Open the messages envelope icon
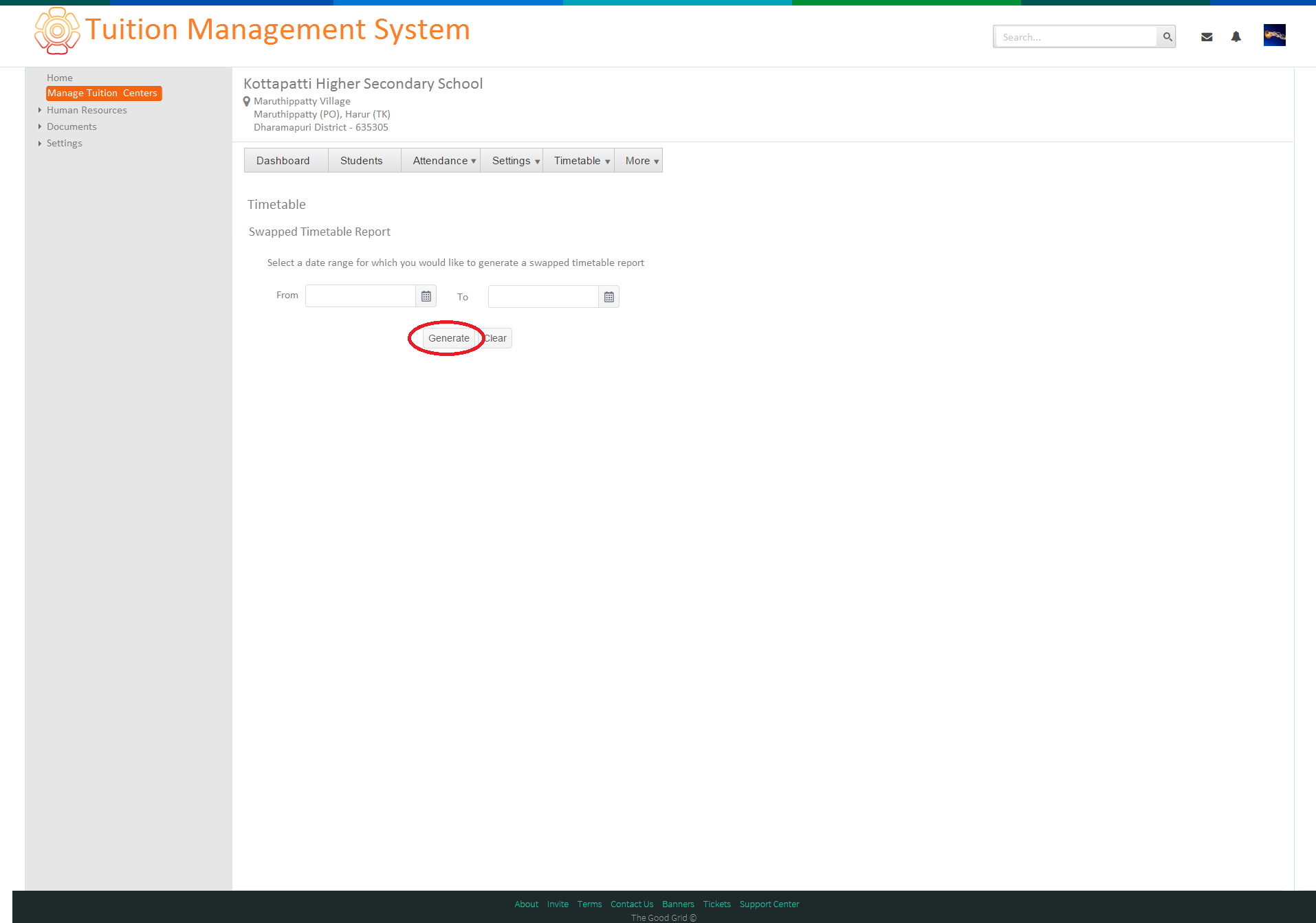Screen dimensions: 1316x923 click(1207, 37)
